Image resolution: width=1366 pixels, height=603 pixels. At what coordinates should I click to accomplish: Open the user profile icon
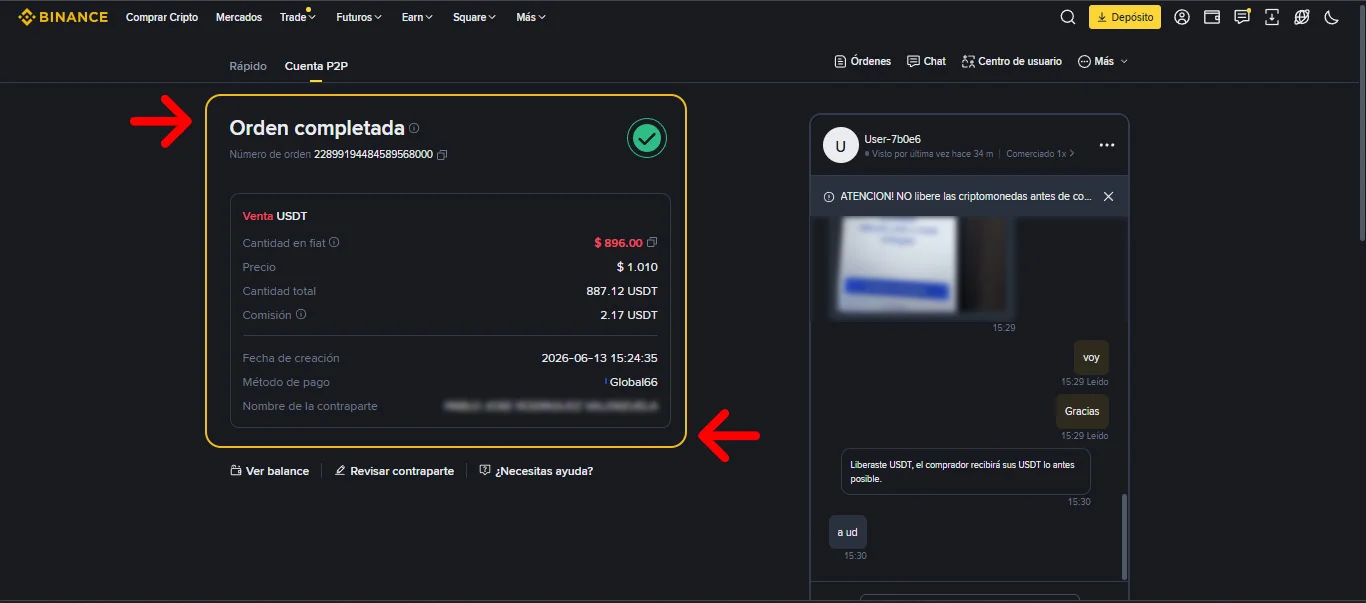click(x=1182, y=17)
